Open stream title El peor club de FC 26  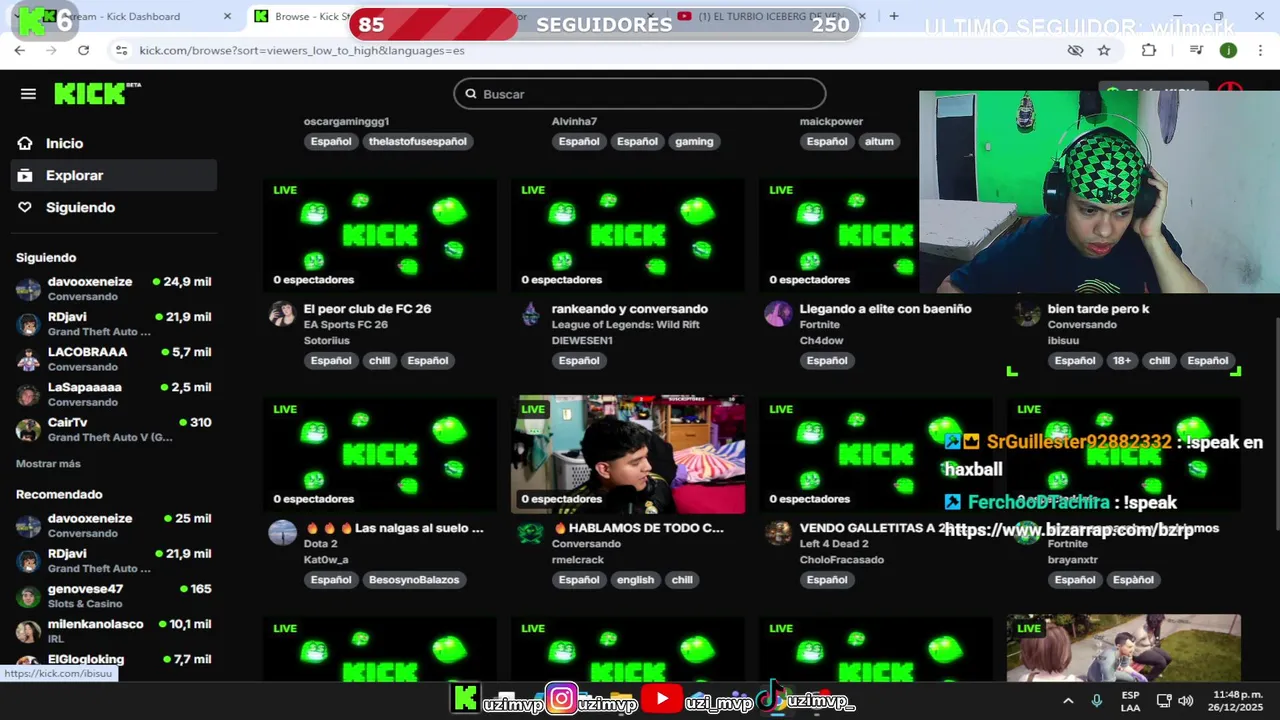tap(367, 309)
